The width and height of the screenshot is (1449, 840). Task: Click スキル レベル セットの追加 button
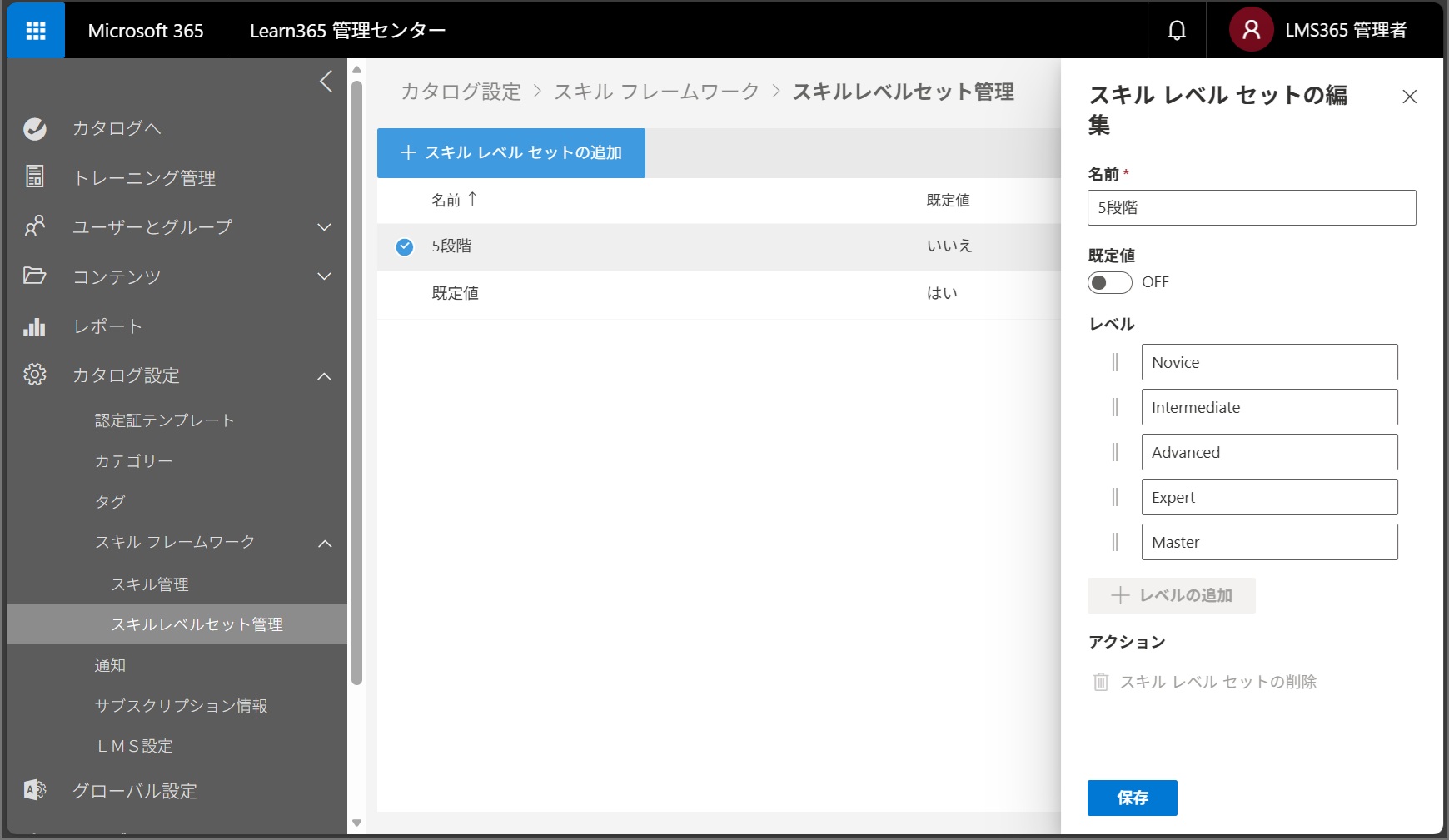click(x=511, y=153)
